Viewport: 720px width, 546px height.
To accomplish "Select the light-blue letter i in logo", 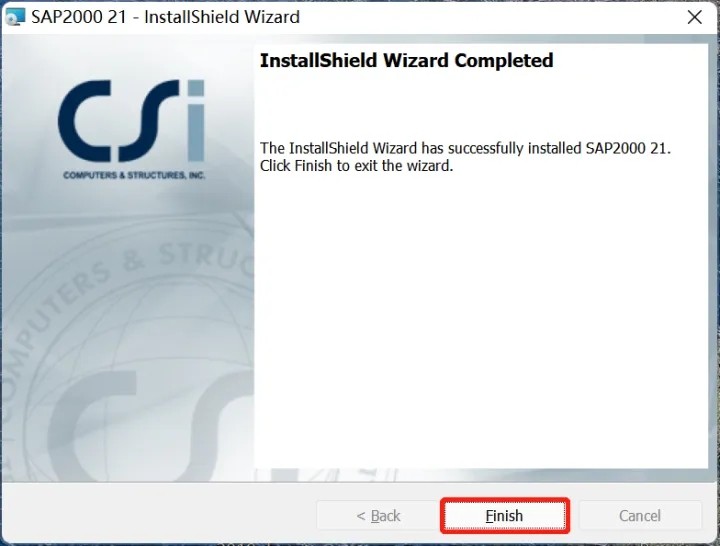I will 196,120.
